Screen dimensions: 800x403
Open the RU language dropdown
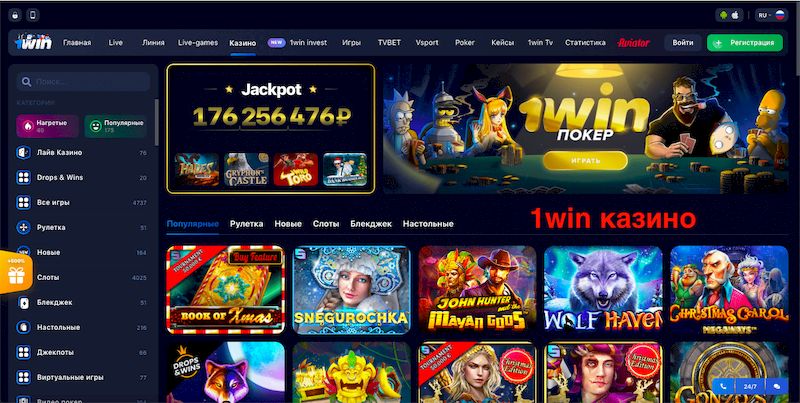pos(770,15)
